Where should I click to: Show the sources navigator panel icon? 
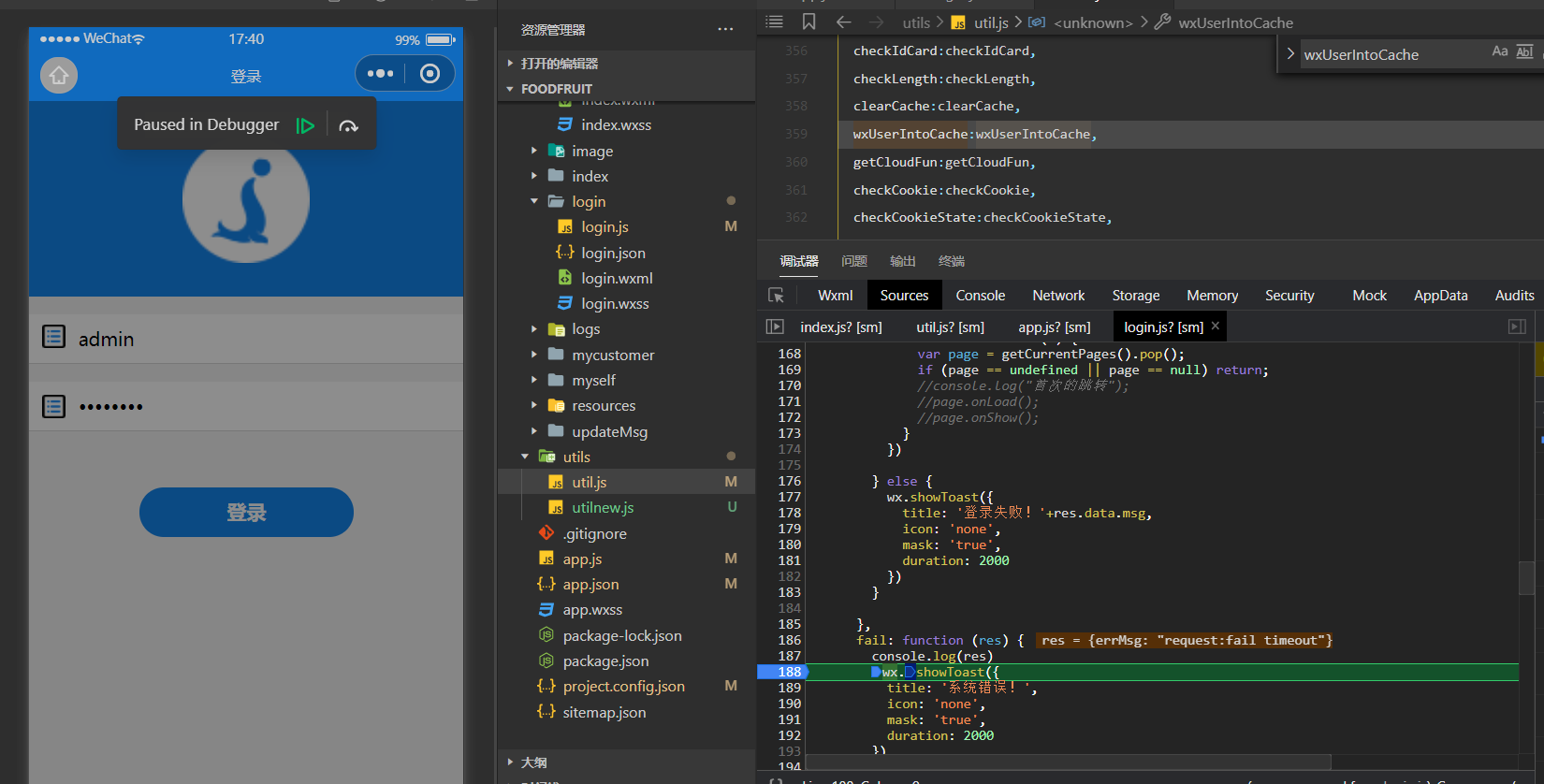pos(774,327)
